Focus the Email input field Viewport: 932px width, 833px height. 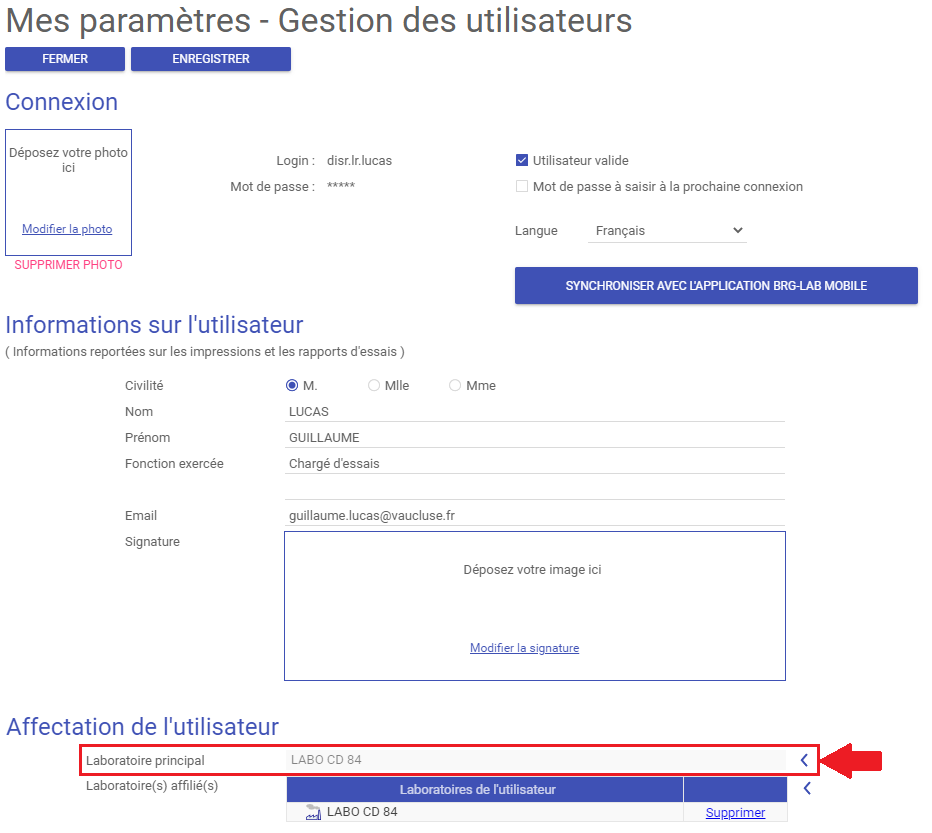(x=535, y=515)
